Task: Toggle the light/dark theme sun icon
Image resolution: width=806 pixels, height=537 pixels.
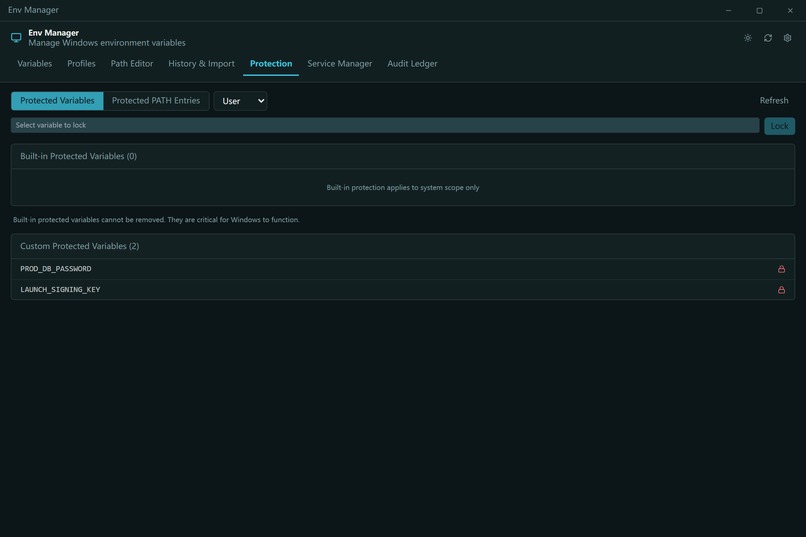Action: [747, 38]
